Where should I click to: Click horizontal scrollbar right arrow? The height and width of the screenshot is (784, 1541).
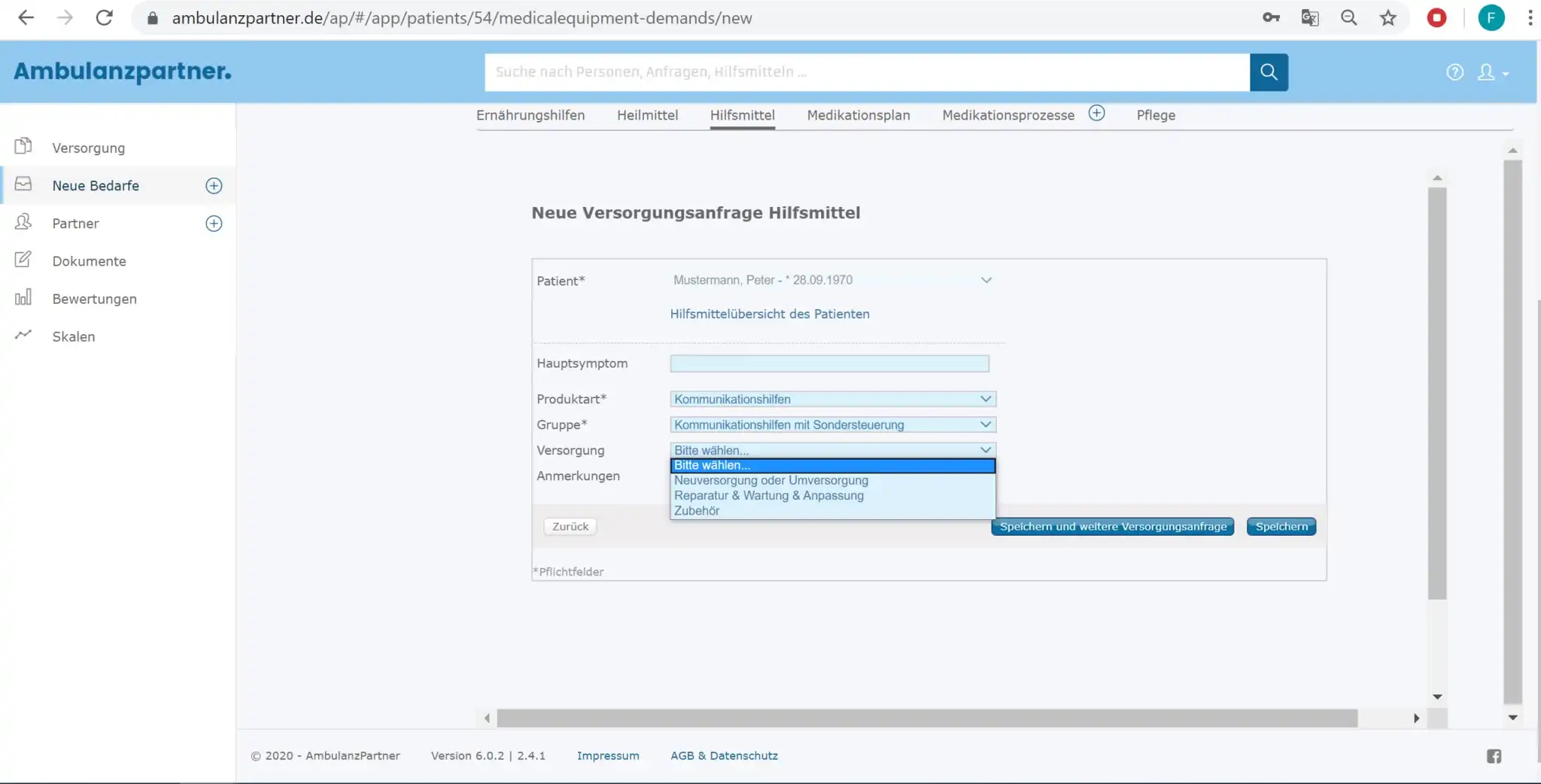(1416, 719)
